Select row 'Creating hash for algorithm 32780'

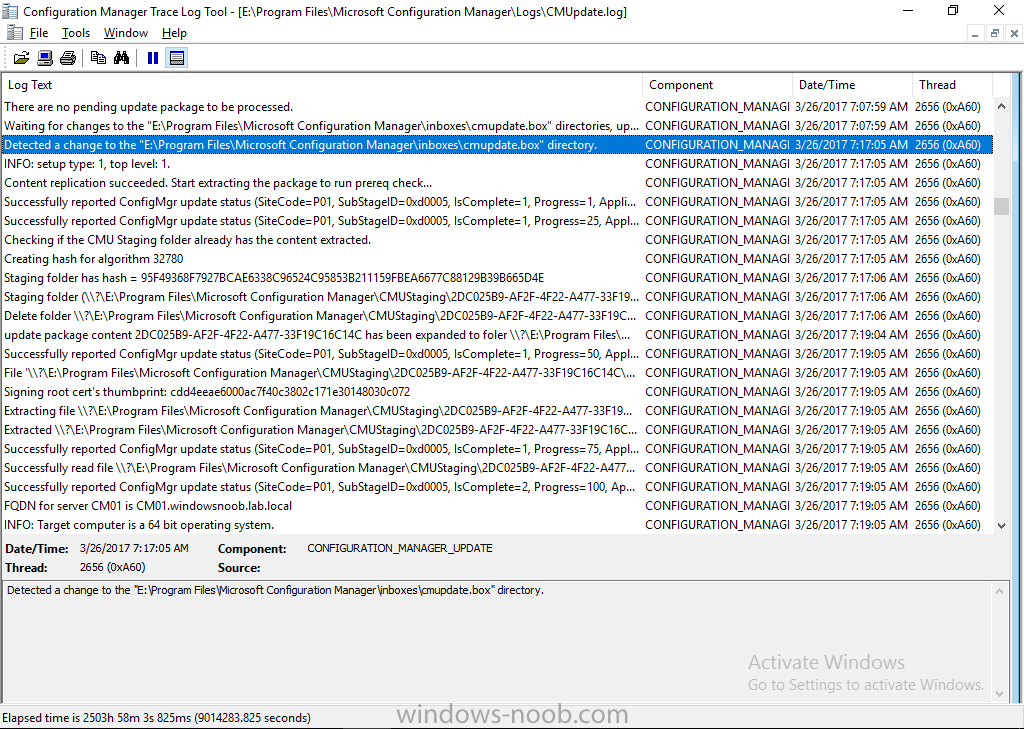pyautogui.click(x=498, y=259)
